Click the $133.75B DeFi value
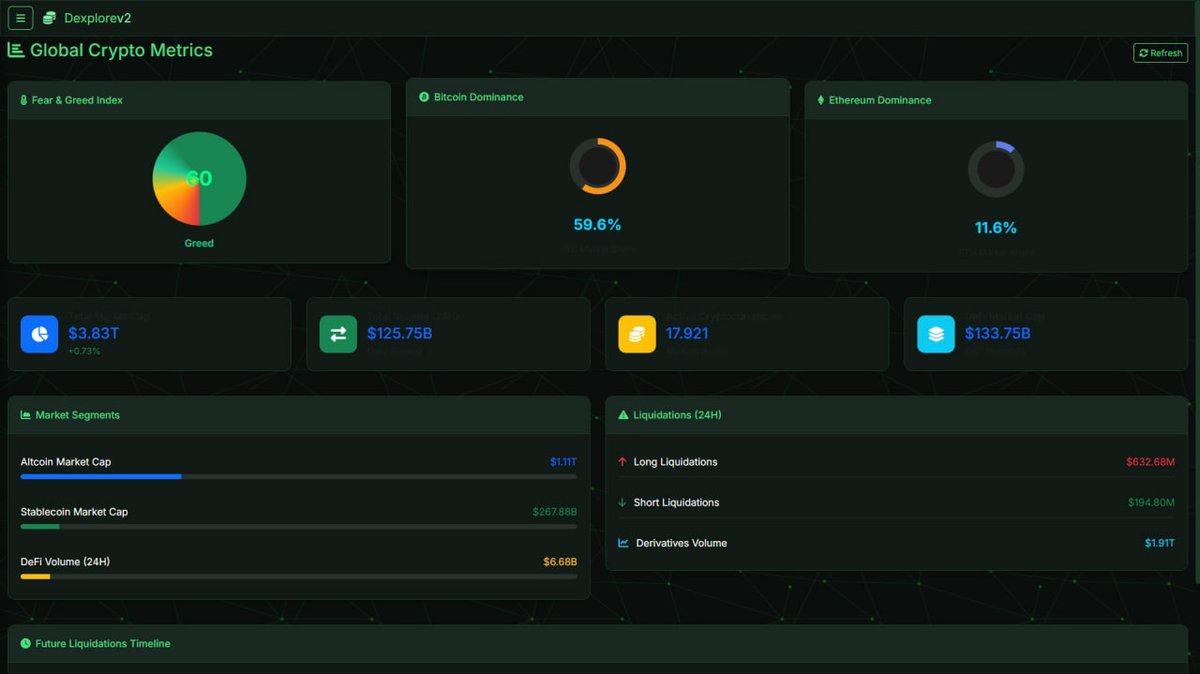Screen dimensions: 1200x674 (x=997, y=333)
